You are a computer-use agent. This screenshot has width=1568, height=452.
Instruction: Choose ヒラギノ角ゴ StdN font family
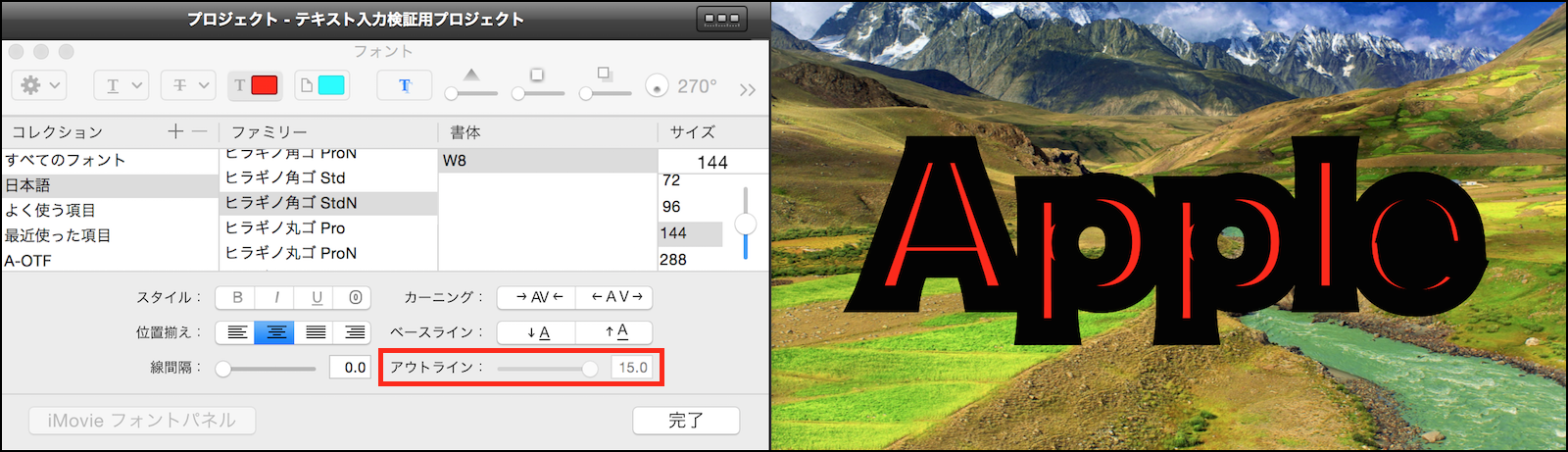click(x=328, y=203)
